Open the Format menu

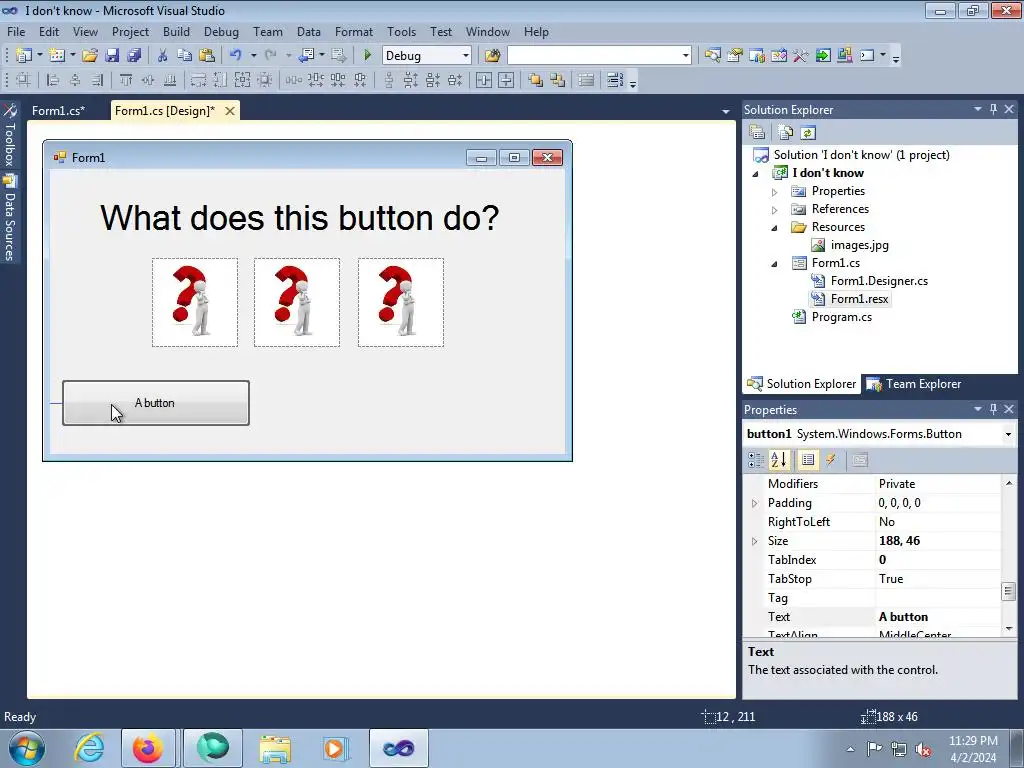pos(353,31)
